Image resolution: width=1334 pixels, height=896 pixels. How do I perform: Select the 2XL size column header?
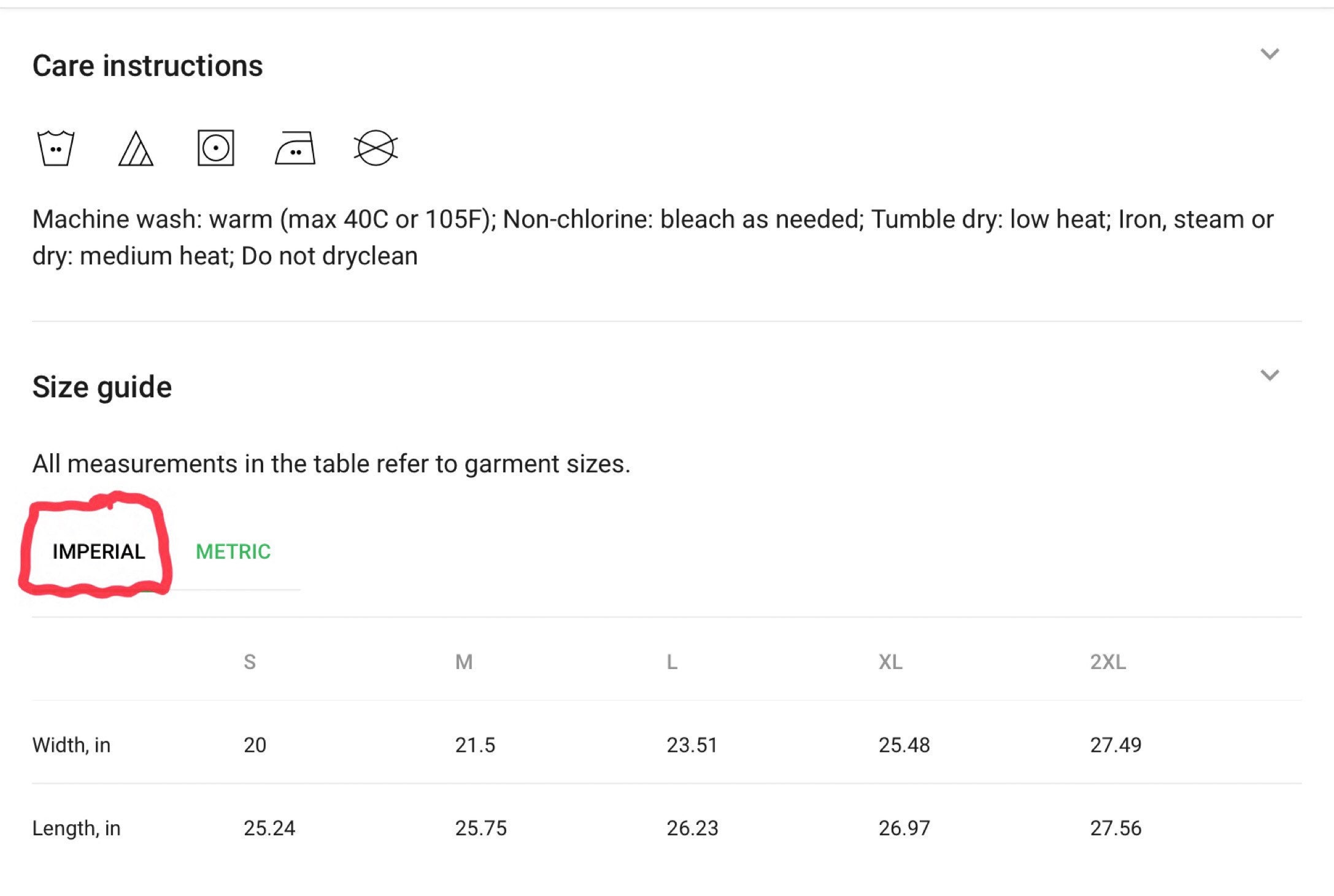tap(1108, 662)
